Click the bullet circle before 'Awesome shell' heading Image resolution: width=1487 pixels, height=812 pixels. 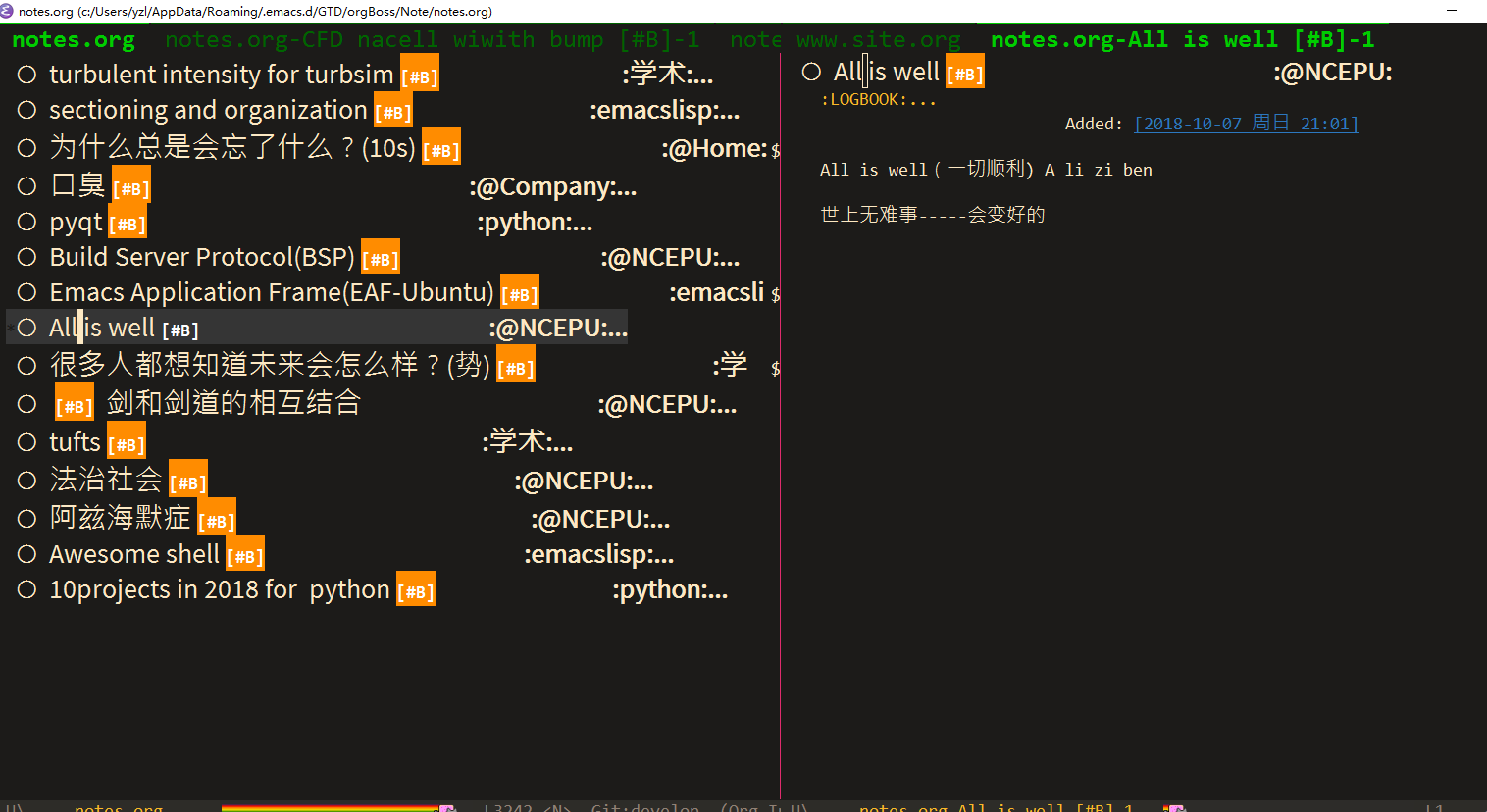[27, 554]
